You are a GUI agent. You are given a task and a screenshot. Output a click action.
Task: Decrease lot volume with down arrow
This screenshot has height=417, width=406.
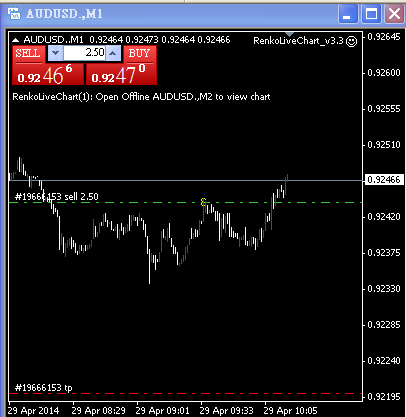(x=55, y=53)
